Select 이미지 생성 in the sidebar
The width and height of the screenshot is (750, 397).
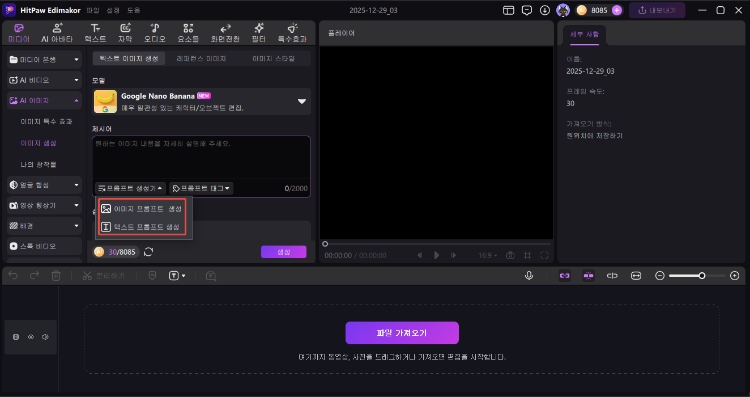tap(38, 143)
